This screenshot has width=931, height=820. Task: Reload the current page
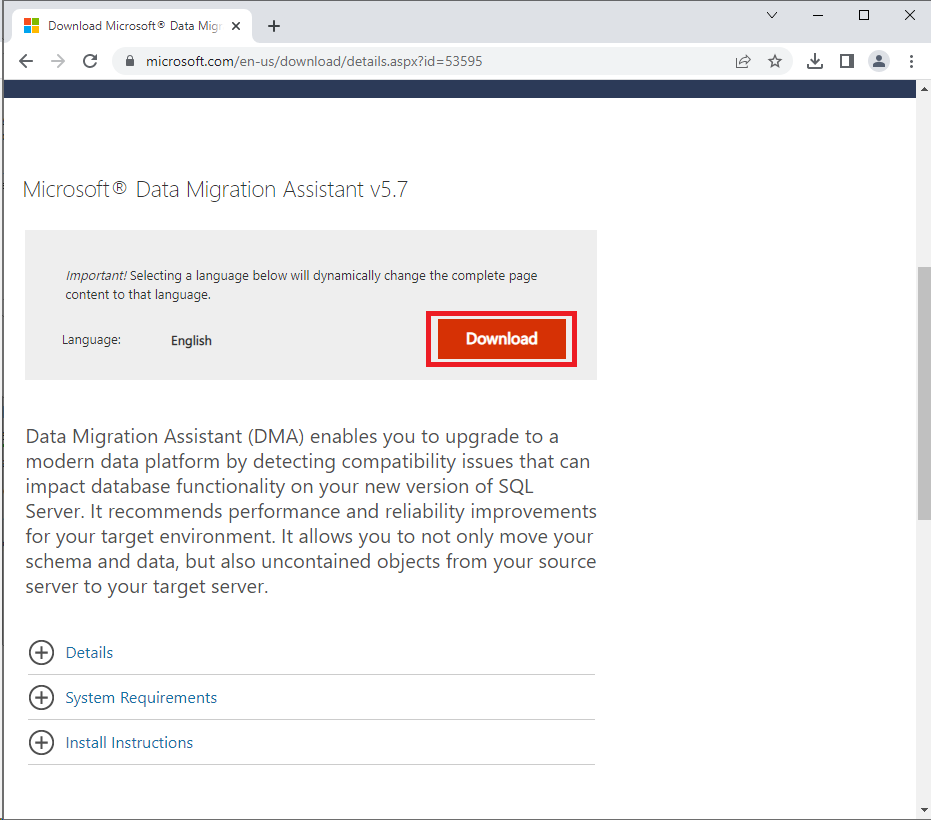click(x=90, y=61)
